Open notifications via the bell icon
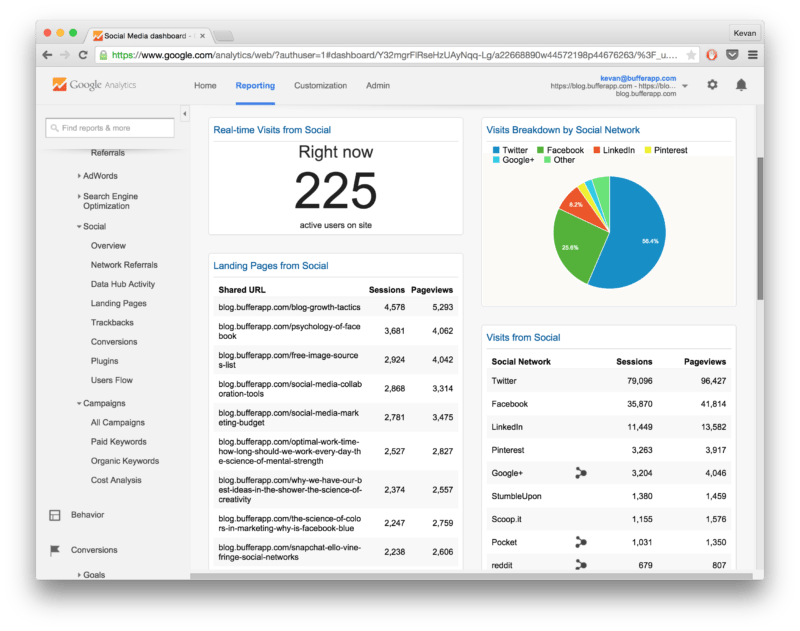The height and width of the screenshot is (631, 800). click(x=741, y=85)
